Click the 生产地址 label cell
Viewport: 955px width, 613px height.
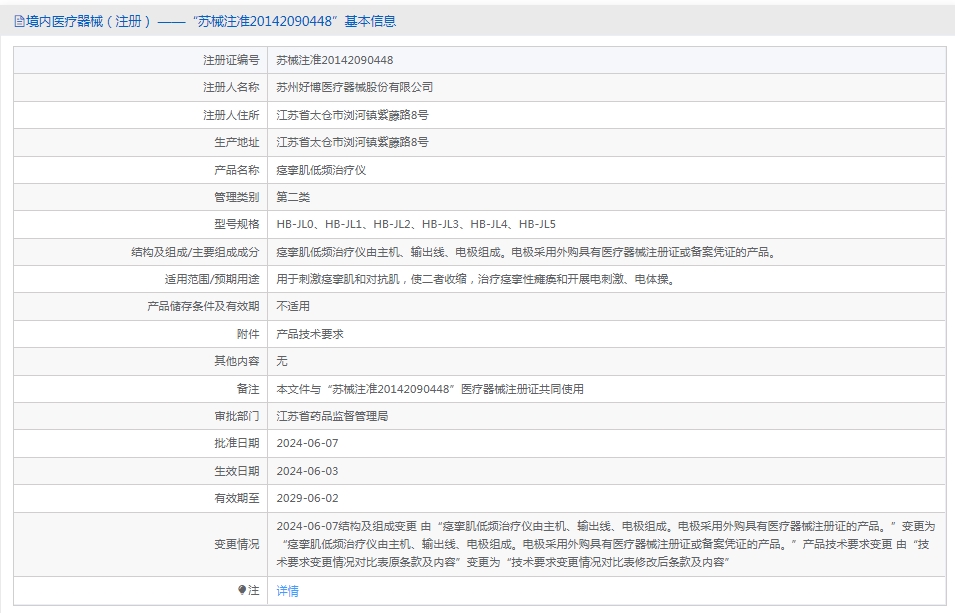(x=141, y=143)
